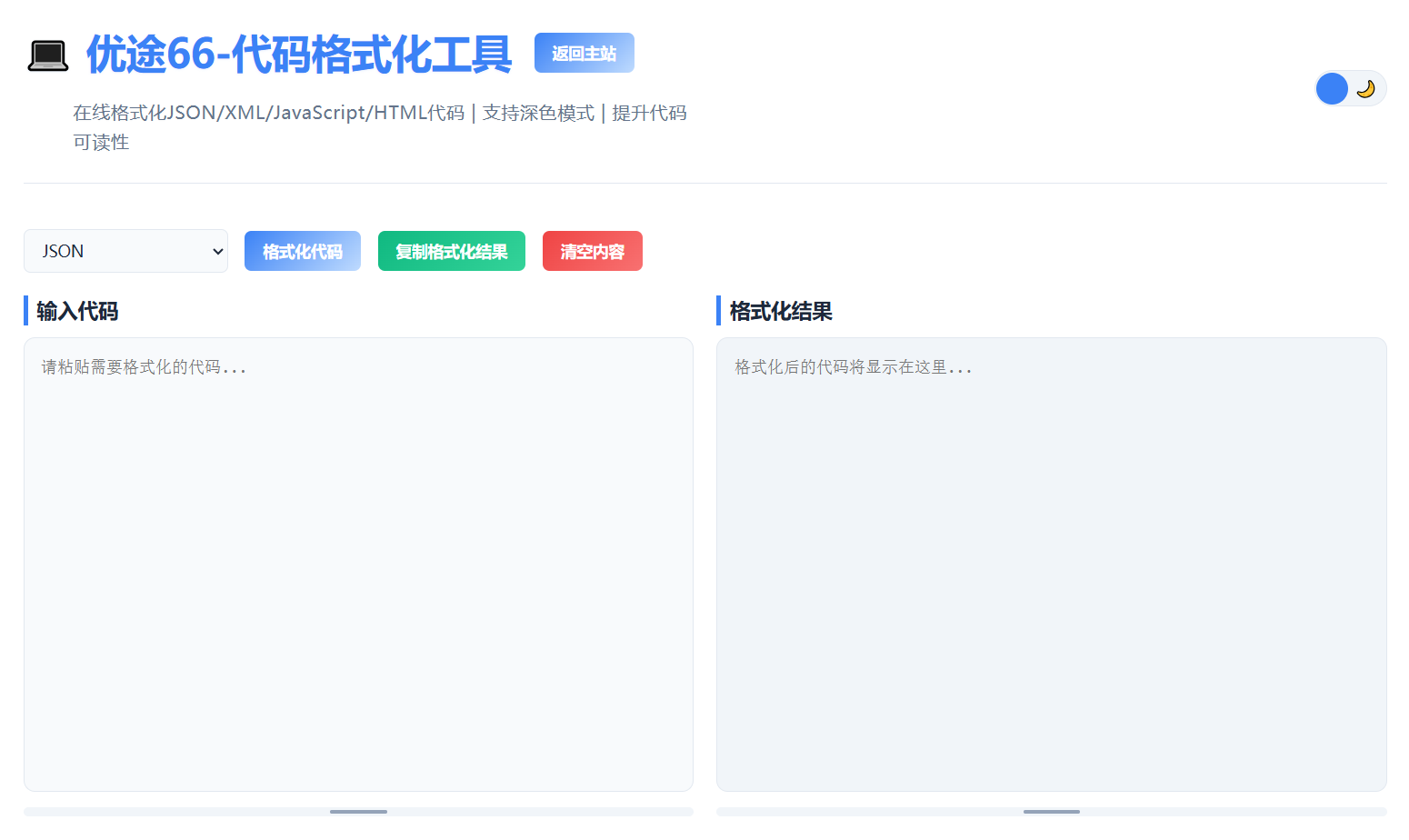The height and width of the screenshot is (840, 1409).
Task: Click the 输入代码 heading
Action: 77,311
